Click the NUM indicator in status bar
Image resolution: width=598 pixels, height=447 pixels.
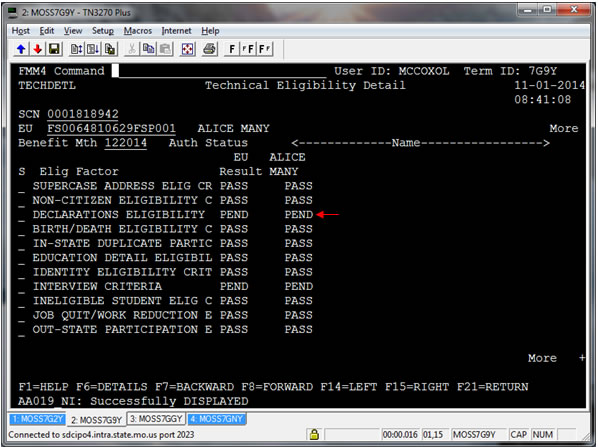coord(542,434)
